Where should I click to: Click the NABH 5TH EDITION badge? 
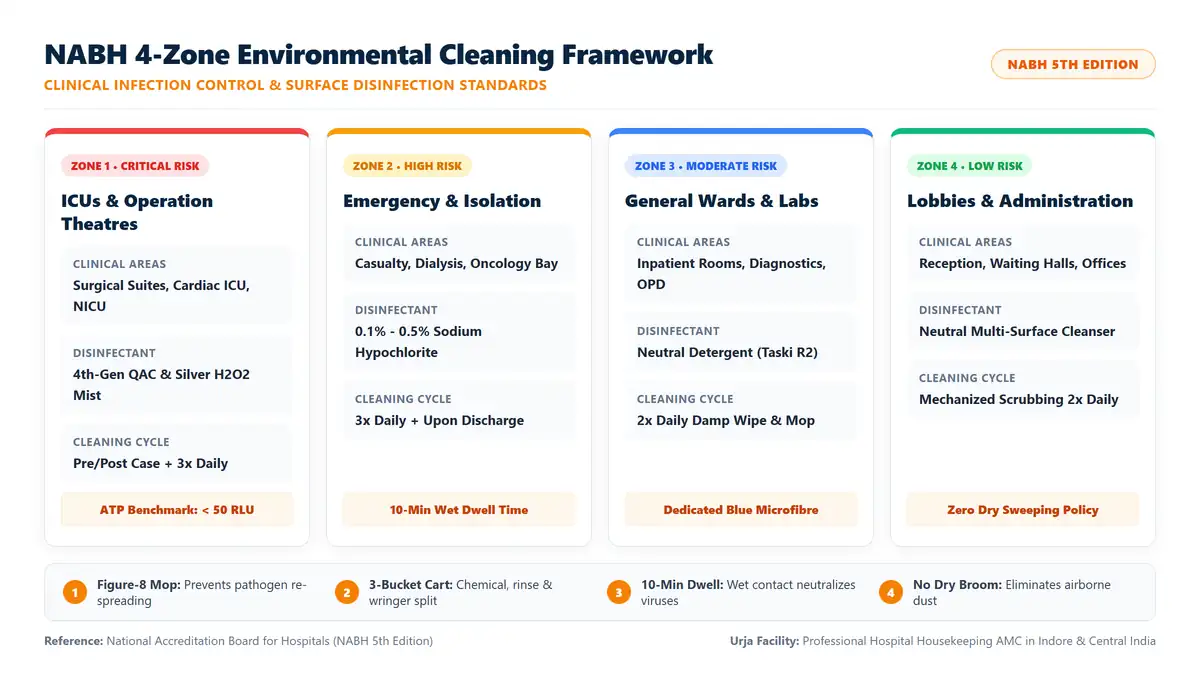click(1073, 64)
